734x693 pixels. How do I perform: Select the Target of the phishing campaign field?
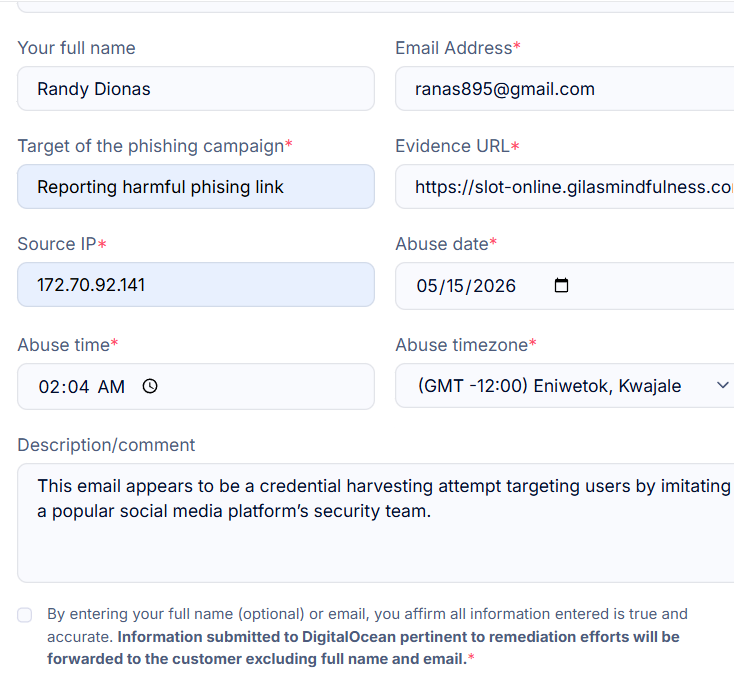[196, 186]
